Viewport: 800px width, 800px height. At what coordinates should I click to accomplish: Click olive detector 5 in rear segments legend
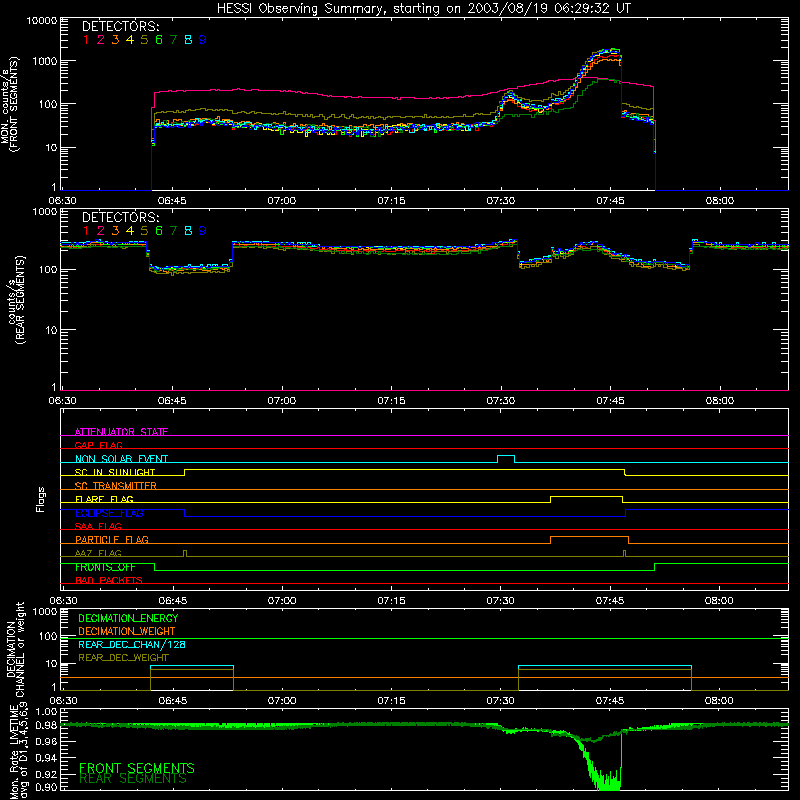click(x=144, y=231)
